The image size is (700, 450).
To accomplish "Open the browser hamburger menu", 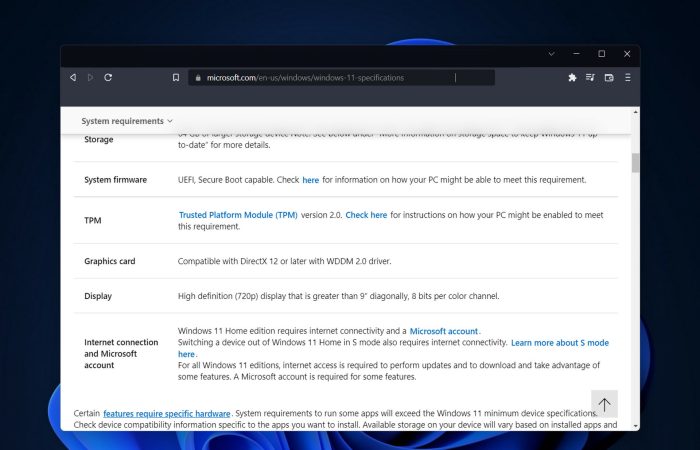I will (628, 78).
